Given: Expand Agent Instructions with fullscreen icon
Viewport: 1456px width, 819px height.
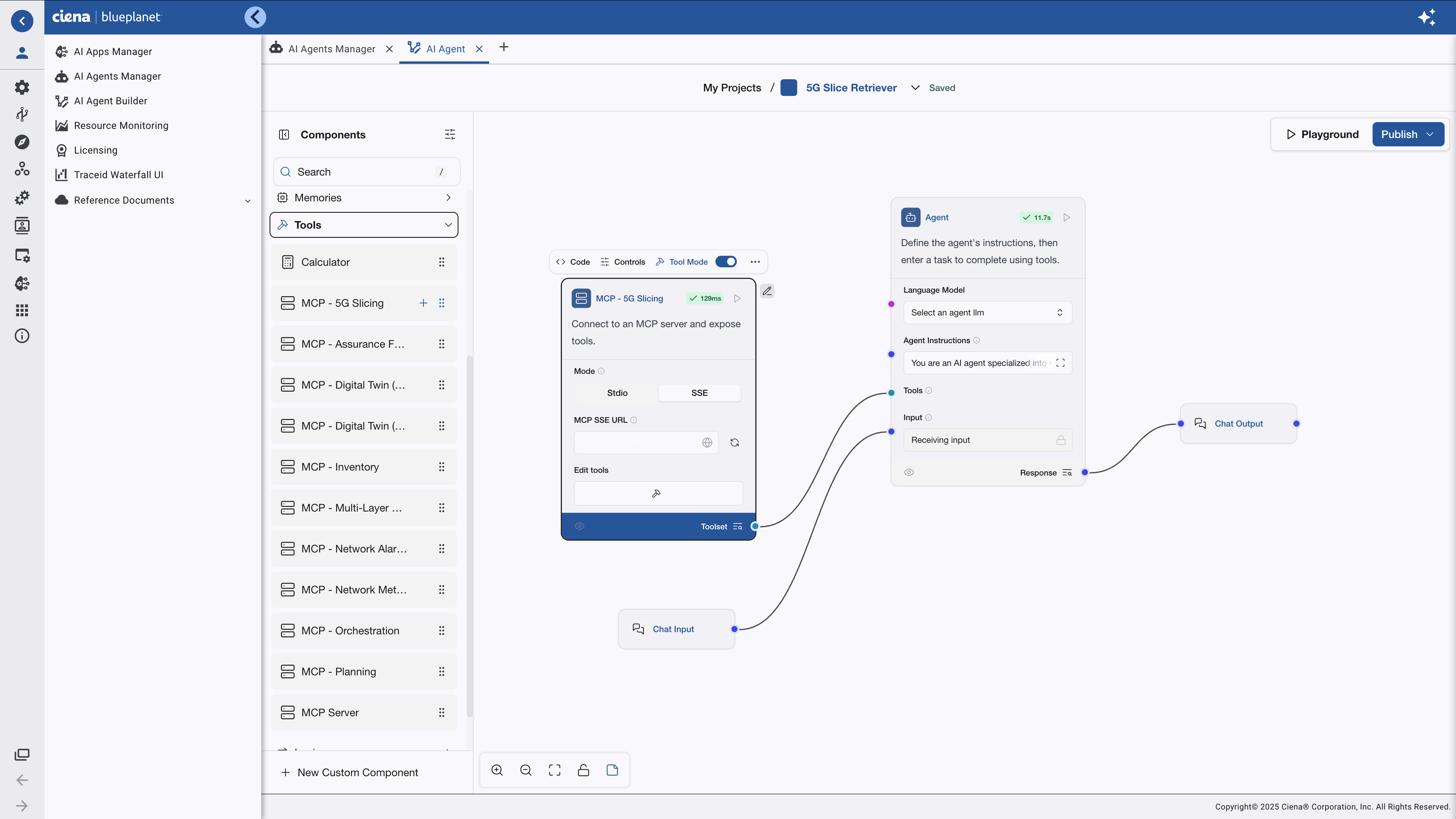Looking at the screenshot, I should point(1061,363).
